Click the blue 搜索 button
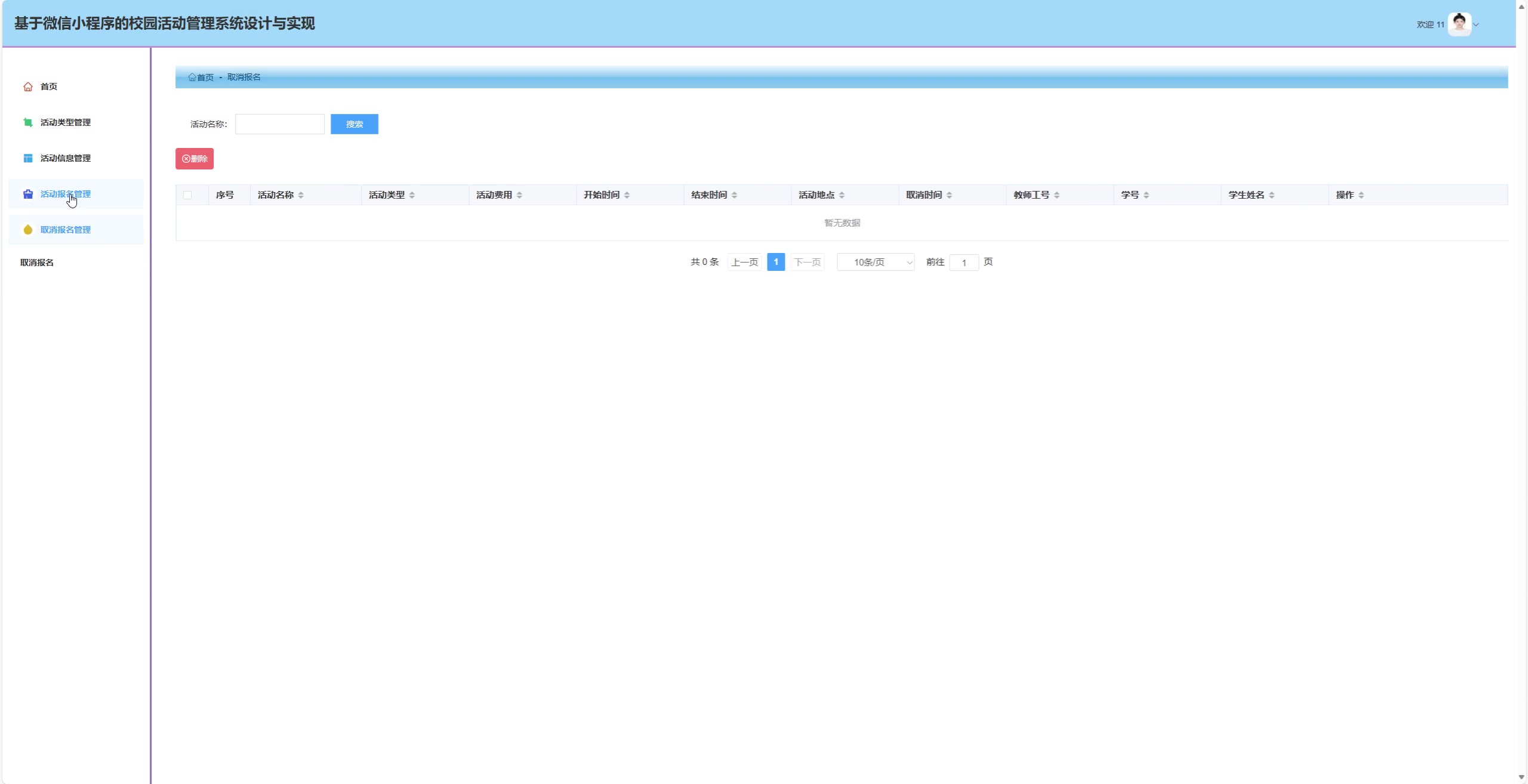Viewport: 1528px width, 784px height. [x=354, y=124]
